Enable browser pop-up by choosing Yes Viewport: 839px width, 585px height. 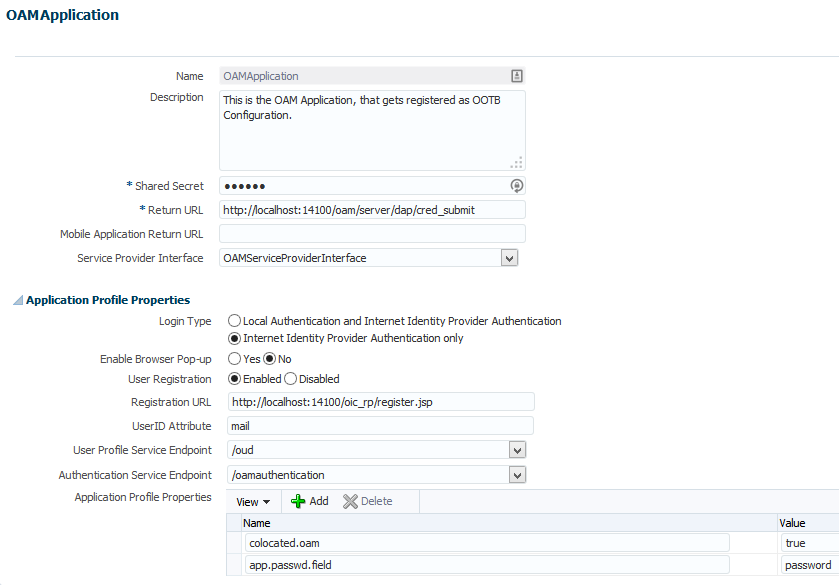pyautogui.click(x=233, y=358)
